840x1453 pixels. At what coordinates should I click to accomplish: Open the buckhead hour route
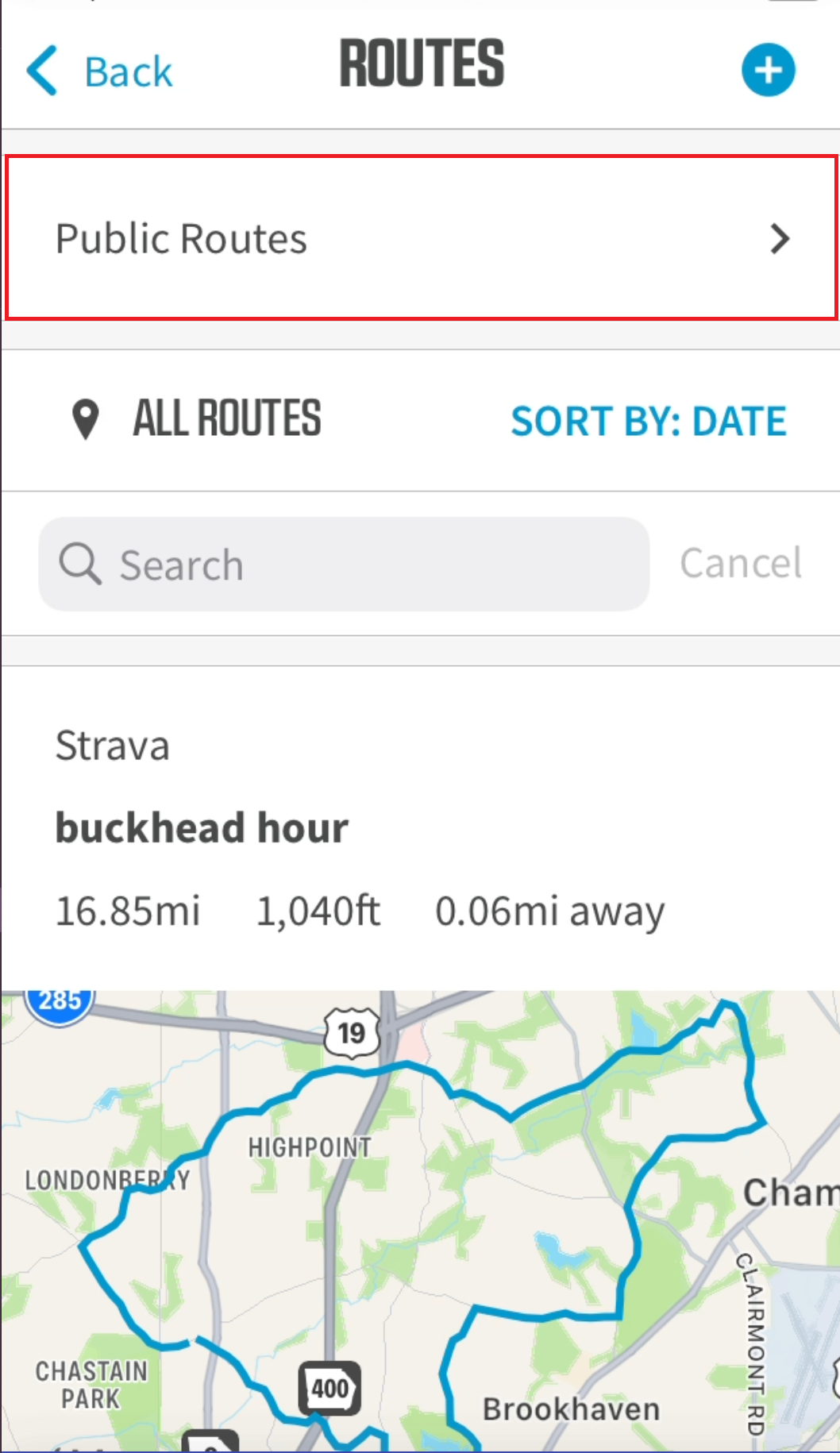tap(202, 827)
